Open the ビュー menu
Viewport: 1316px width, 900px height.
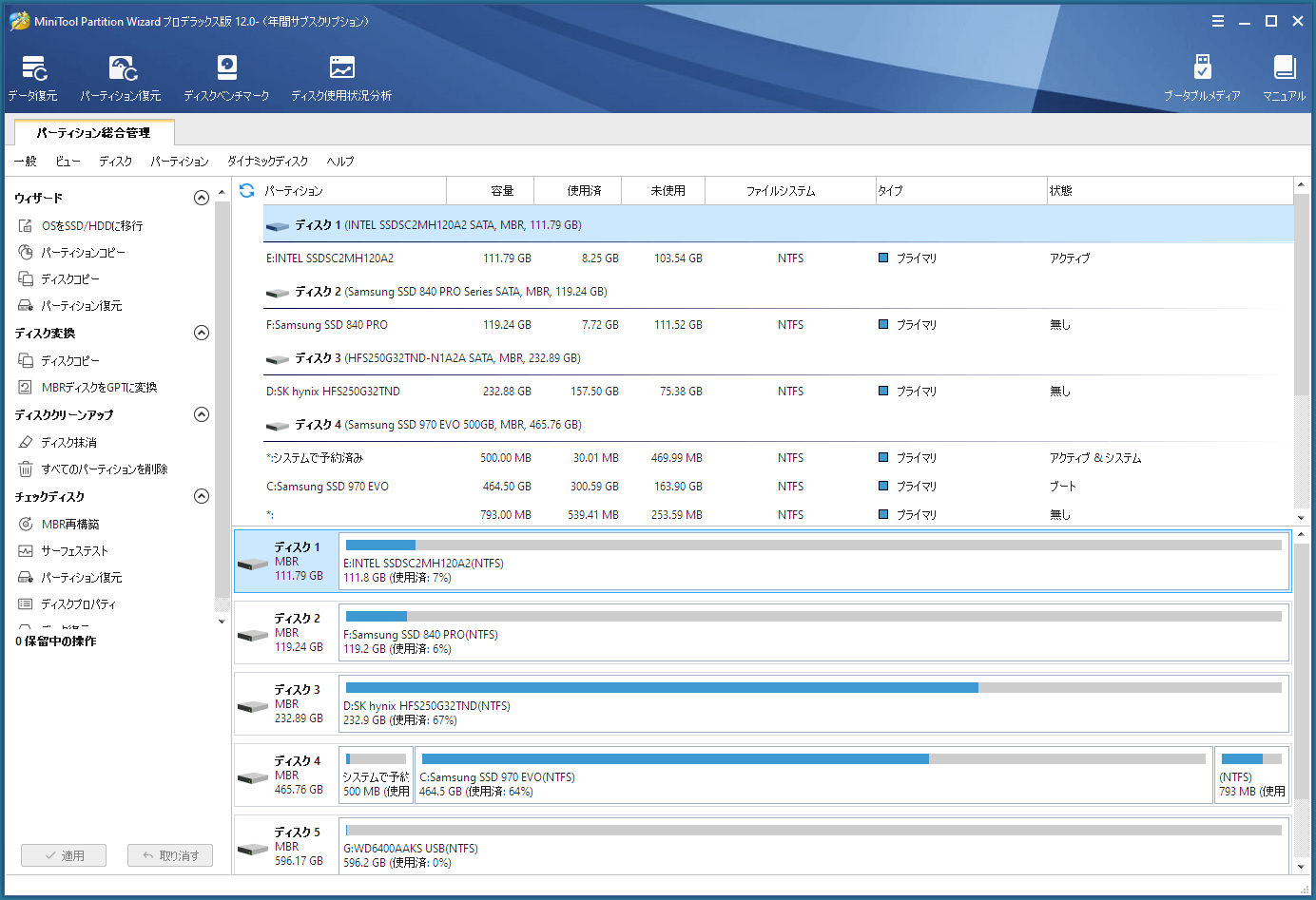pos(68,162)
